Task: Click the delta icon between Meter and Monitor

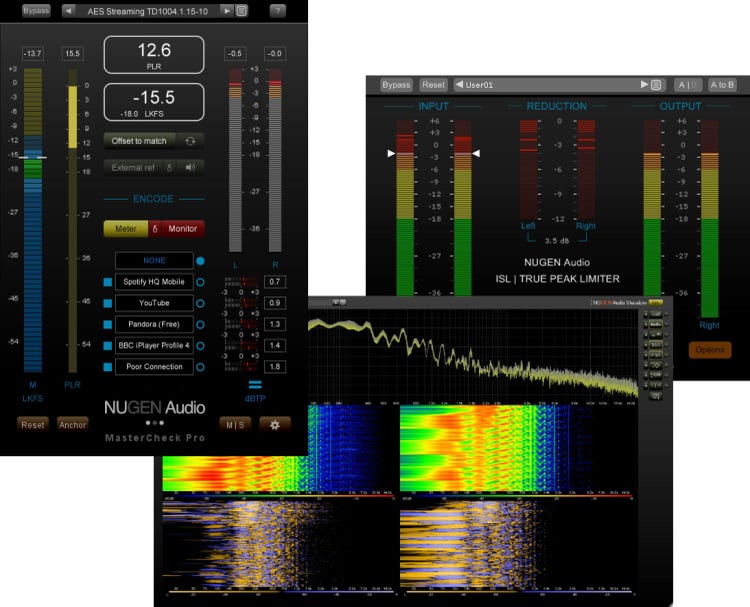Action: [x=154, y=228]
